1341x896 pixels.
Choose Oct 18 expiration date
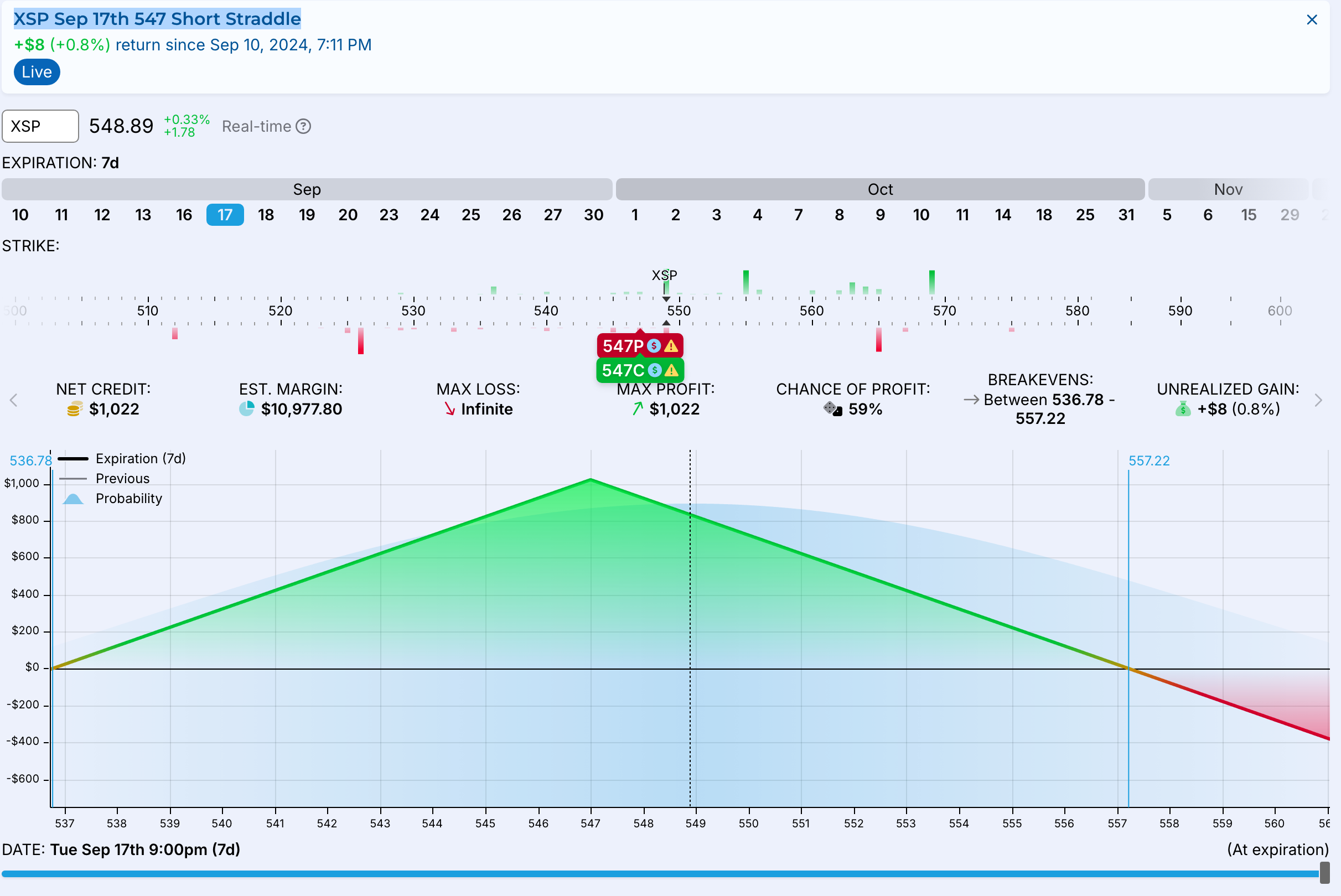point(1044,215)
